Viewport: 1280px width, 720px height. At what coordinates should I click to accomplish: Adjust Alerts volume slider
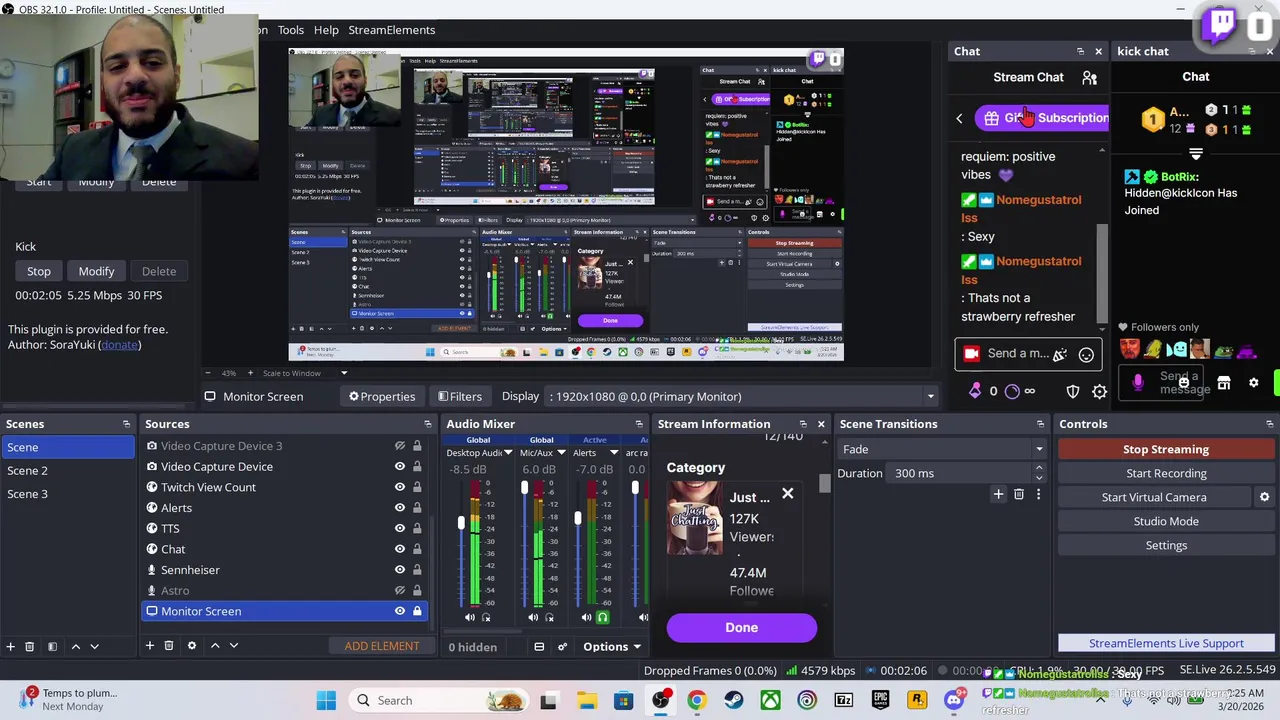pos(577,518)
